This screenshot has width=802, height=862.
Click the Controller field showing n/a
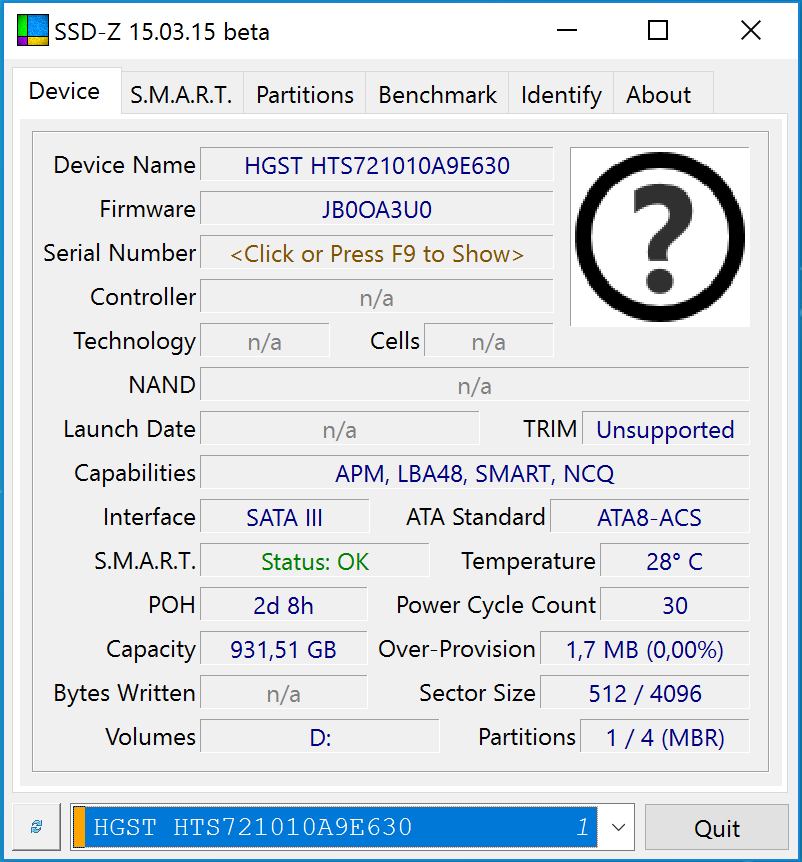click(377, 297)
